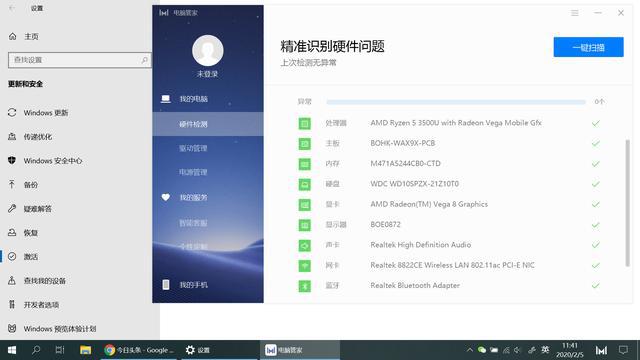Click the 网卡 network card green icon
Screen dimensions: 640x360
[304, 266]
